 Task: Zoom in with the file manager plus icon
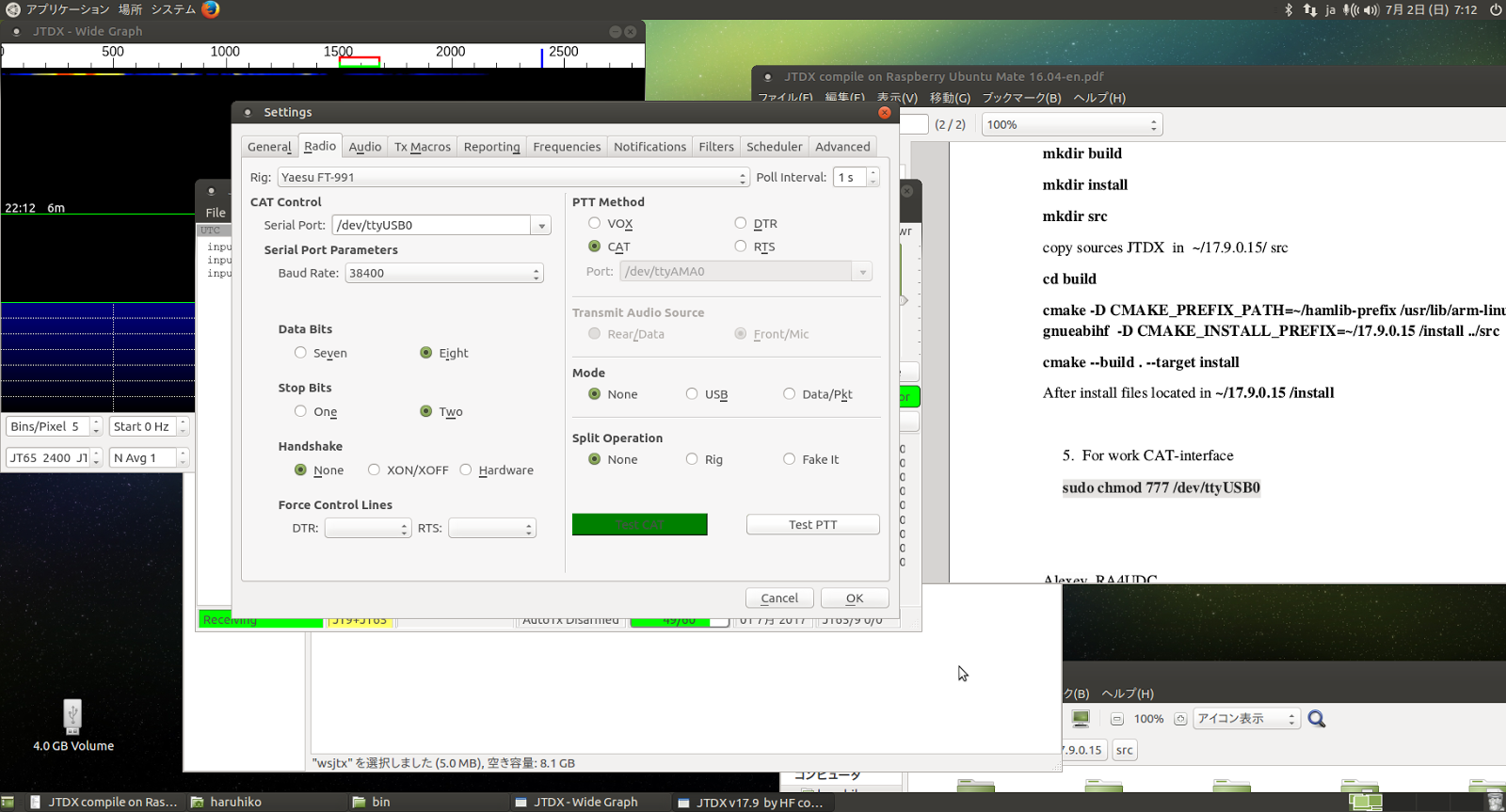pos(1180,719)
